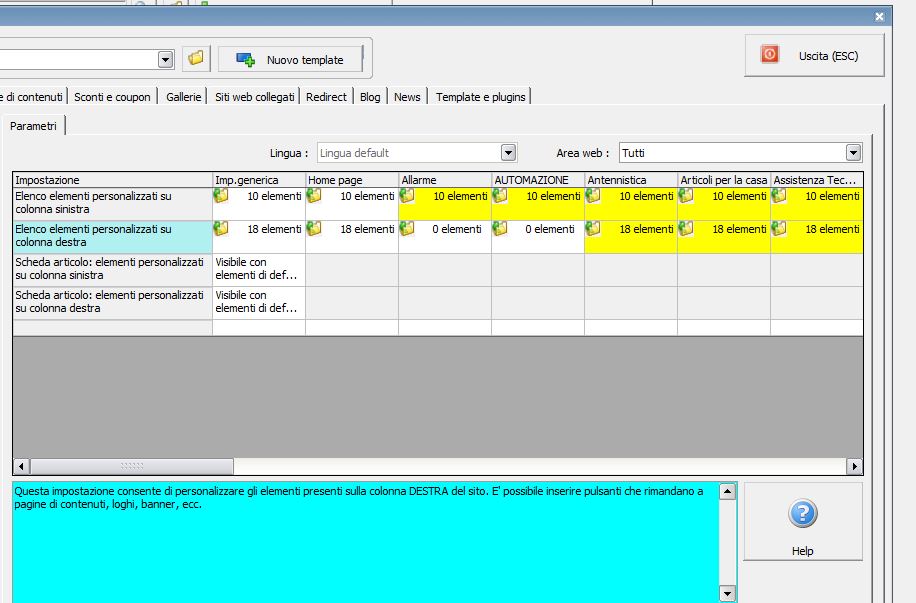The image size is (916, 603).
Task: Select row 'Scheda articolo: elementi personalizzati su colonna destra'
Action: (x=113, y=302)
